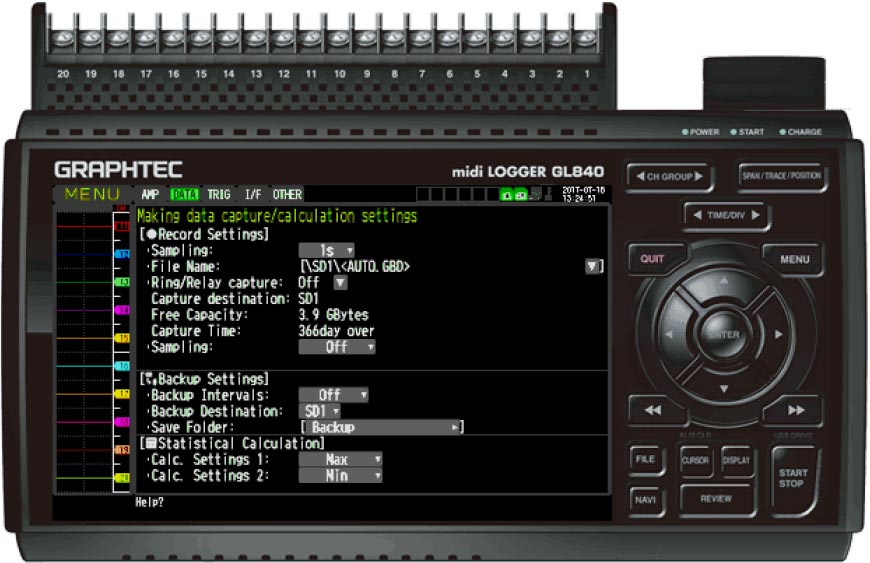Screen dimensions: 870x563
Task: Click the 3.9 GBytes free capacity value
Action: coord(333,315)
